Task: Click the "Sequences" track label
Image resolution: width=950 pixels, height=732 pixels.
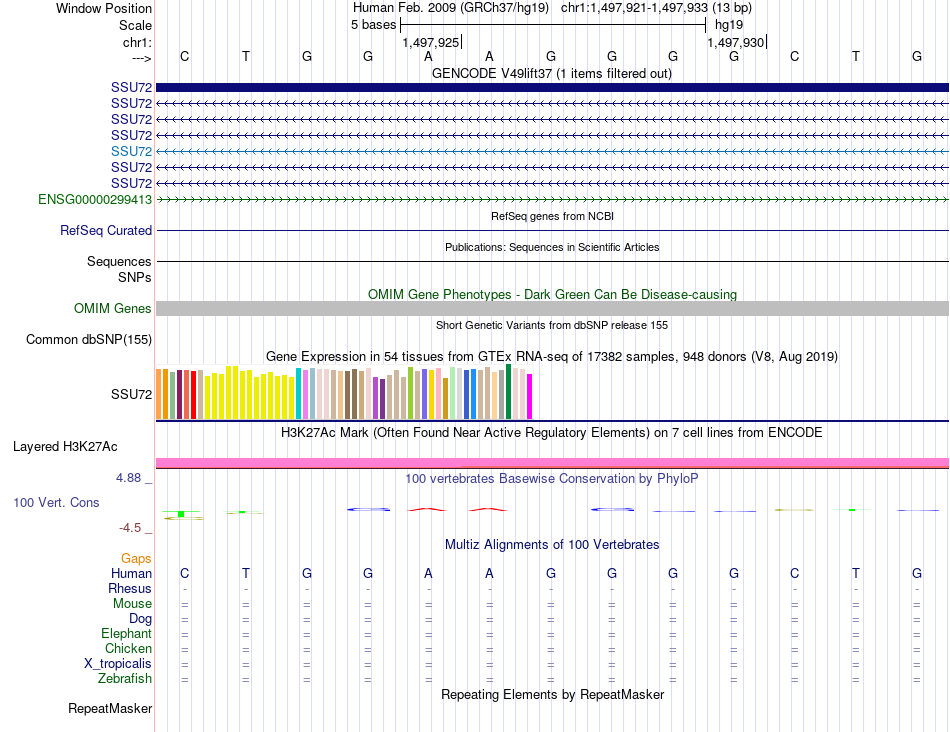Action: pos(119,261)
